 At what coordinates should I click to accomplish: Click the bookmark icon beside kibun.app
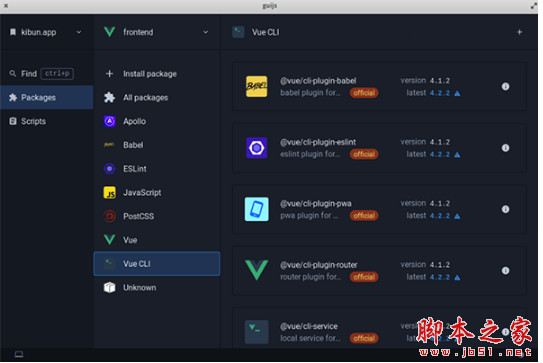[13, 32]
